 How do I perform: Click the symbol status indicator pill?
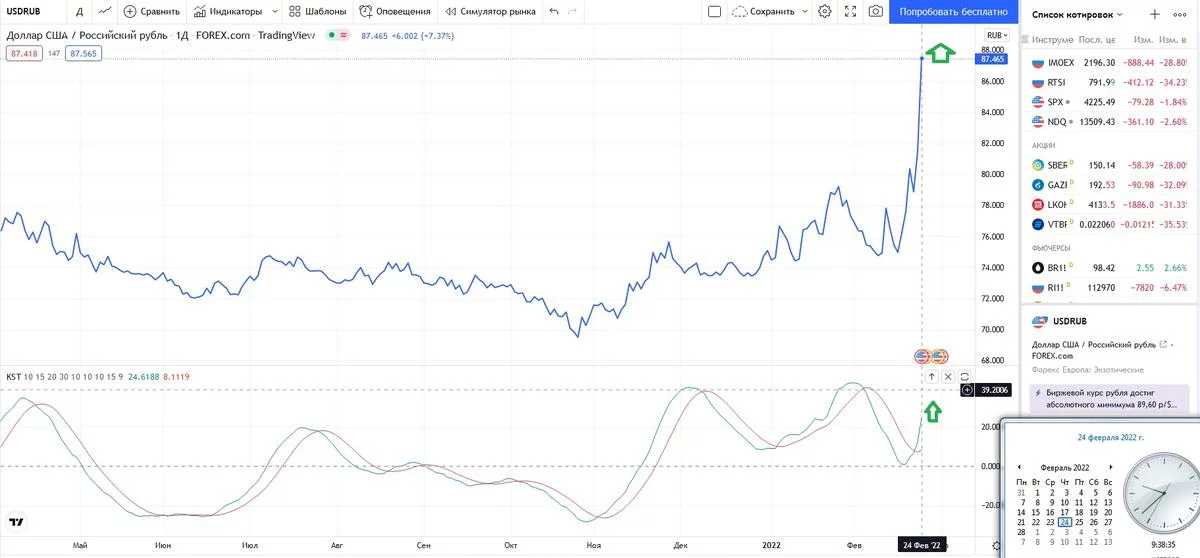tap(337, 34)
